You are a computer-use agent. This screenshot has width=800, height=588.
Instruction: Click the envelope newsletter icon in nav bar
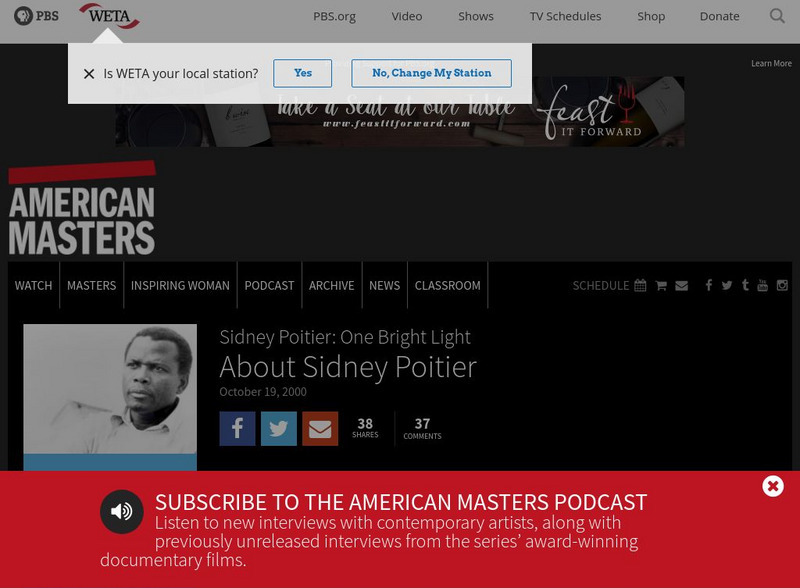(x=682, y=285)
